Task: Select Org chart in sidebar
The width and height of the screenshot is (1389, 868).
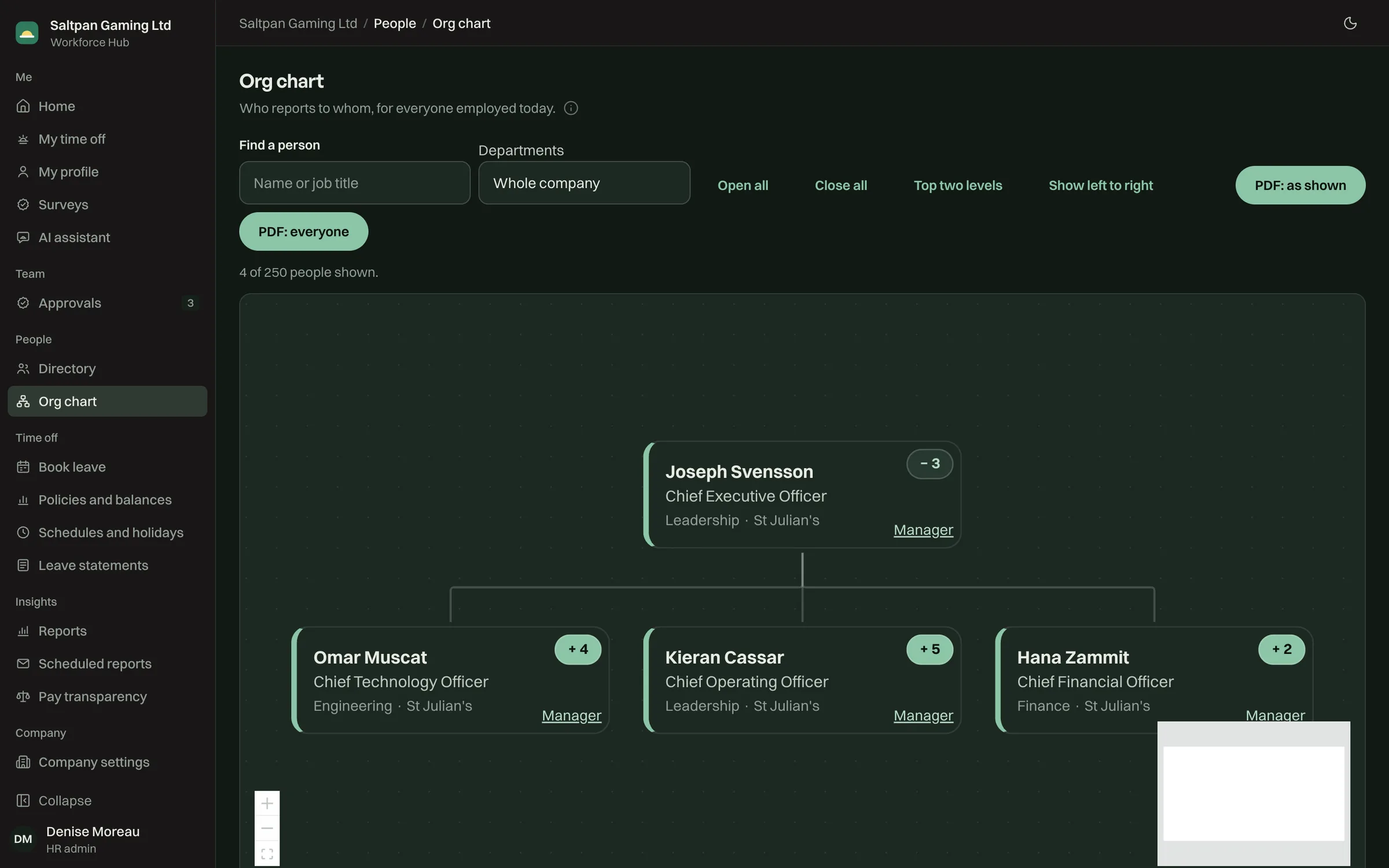Action: [108, 402]
